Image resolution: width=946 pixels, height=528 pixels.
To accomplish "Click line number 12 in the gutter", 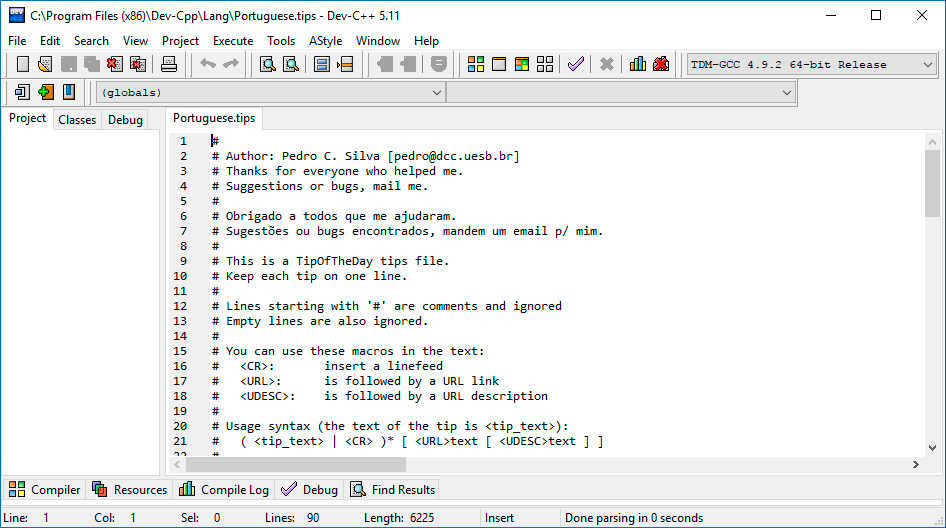I will (180, 306).
